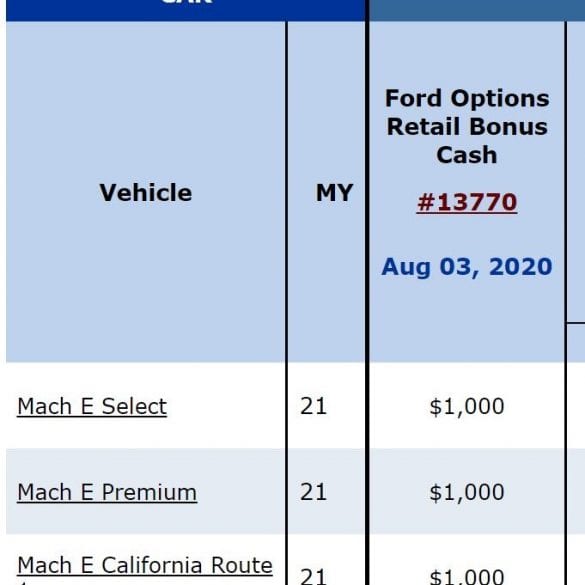Screen dimensions: 585x585
Task: Select model year cell in California Route row
Action: coord(313,576)
